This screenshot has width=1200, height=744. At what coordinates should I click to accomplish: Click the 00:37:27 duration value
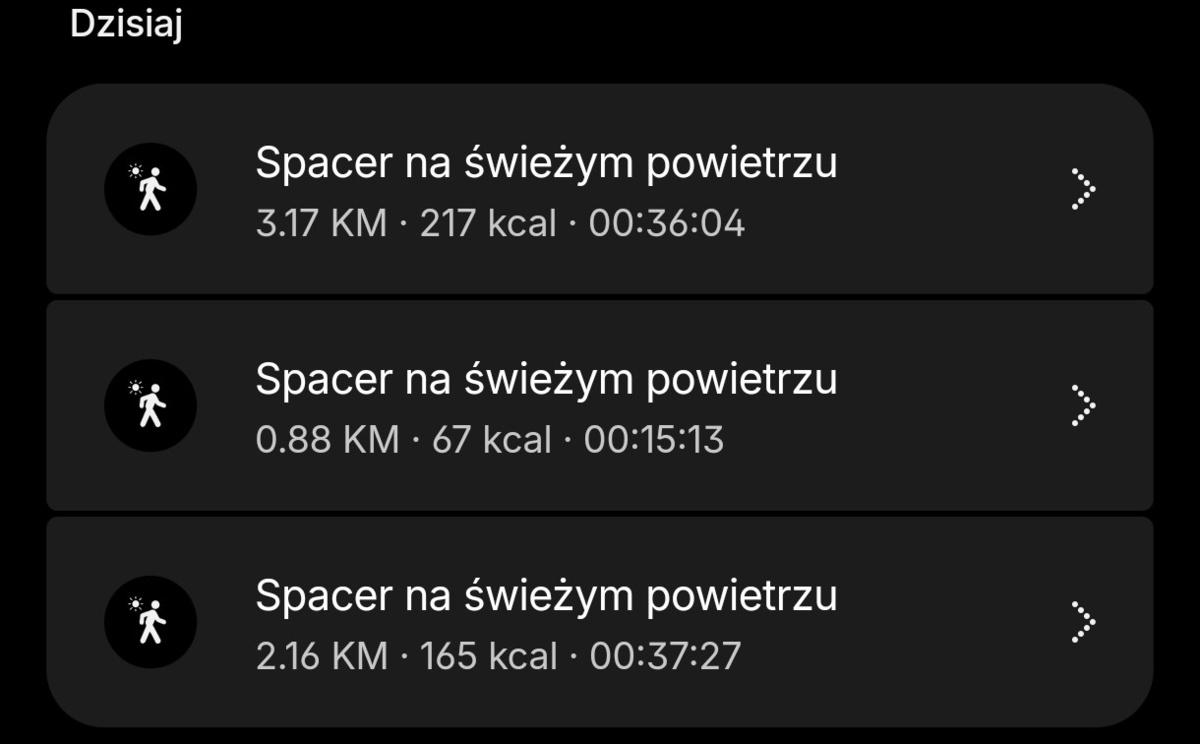pos(666,657)
